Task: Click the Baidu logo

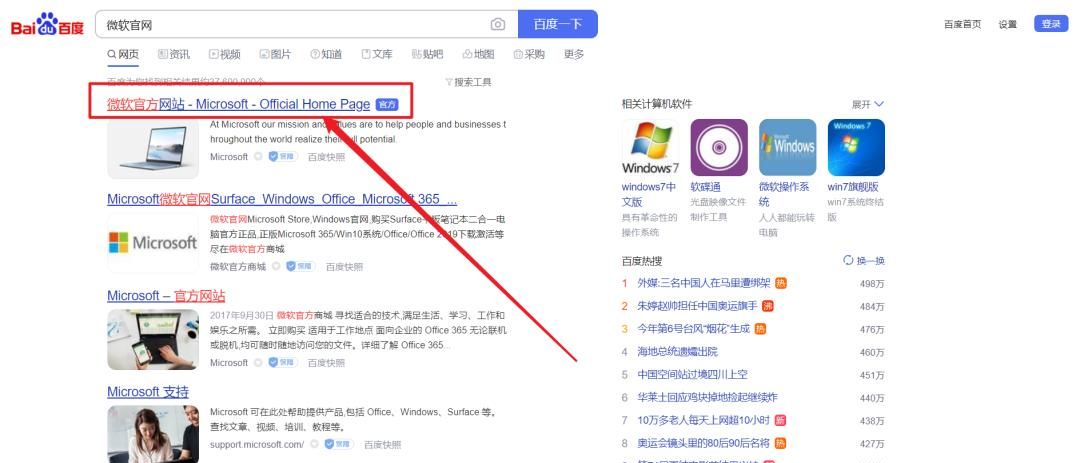Action: pos(47,25)
